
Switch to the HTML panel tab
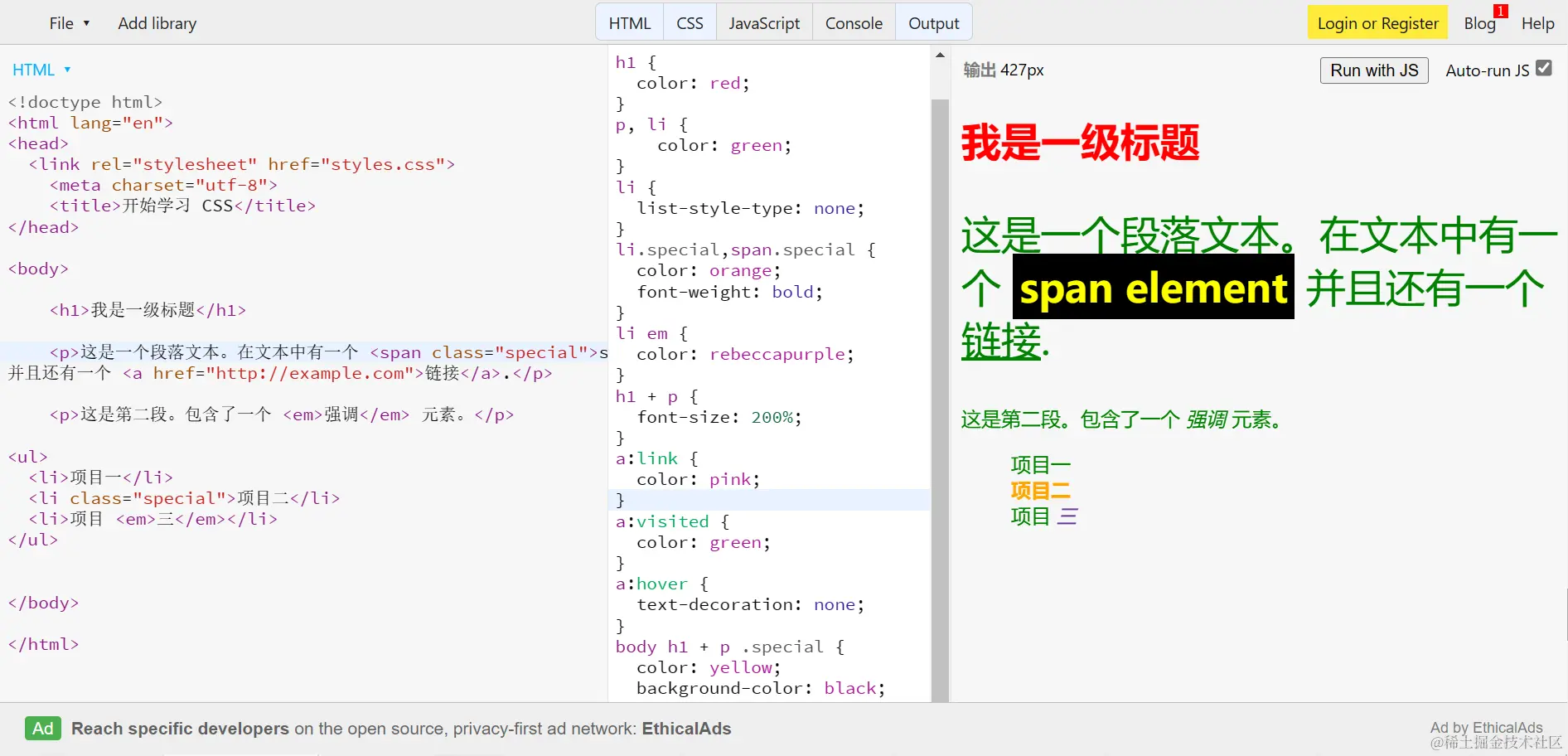click(630, 23)
